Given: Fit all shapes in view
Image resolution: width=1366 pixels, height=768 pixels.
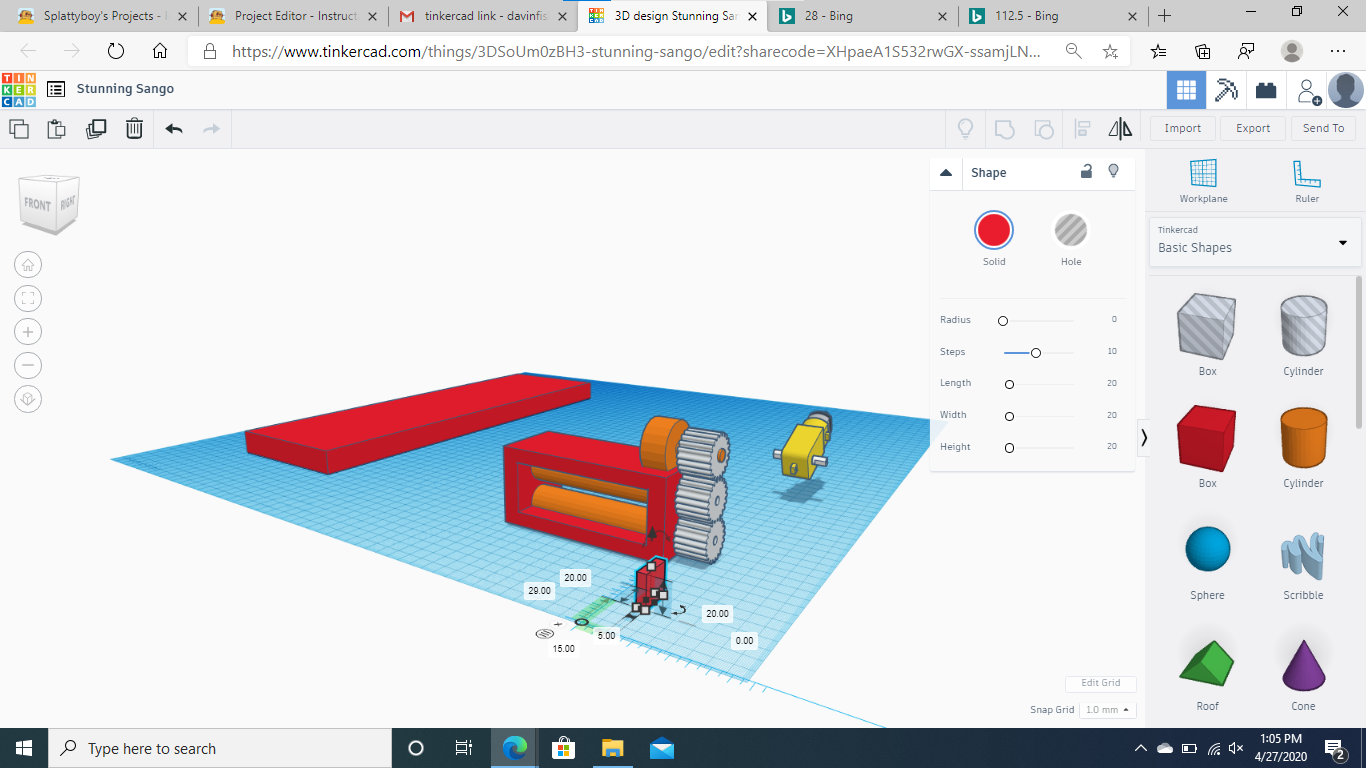Looking at the screenshot, I should [28, 298].
